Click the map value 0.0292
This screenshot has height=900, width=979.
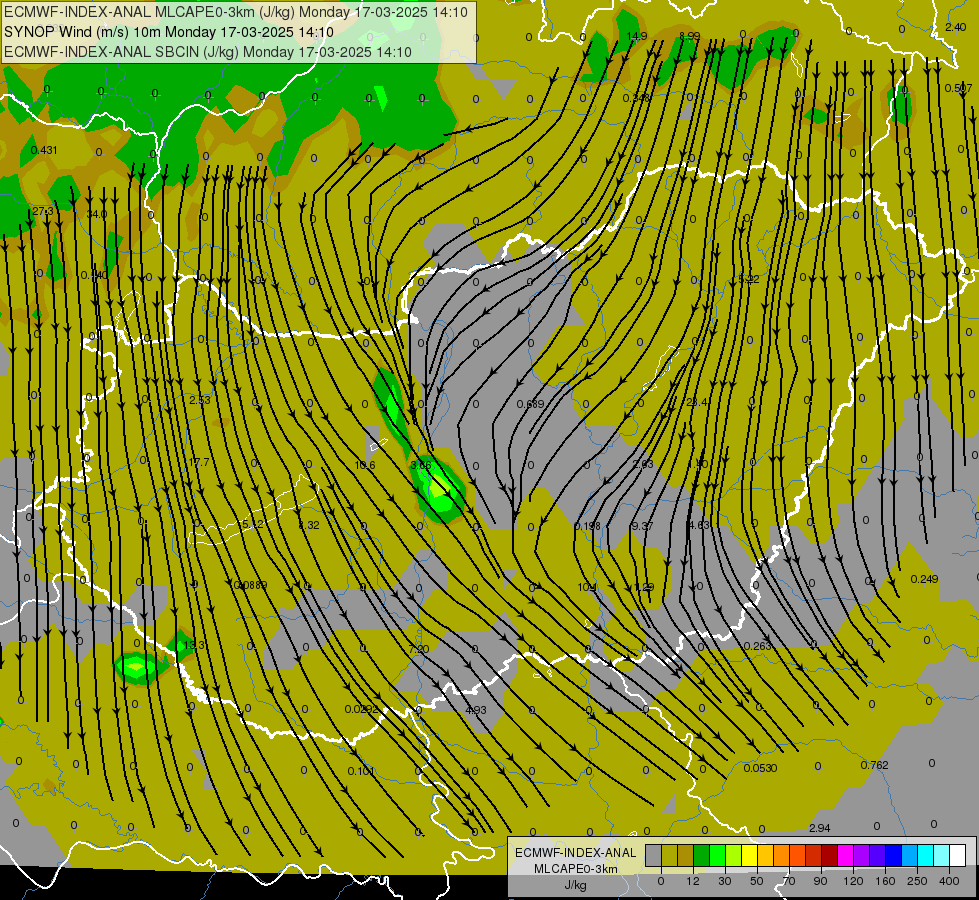[x=361, y=709]
